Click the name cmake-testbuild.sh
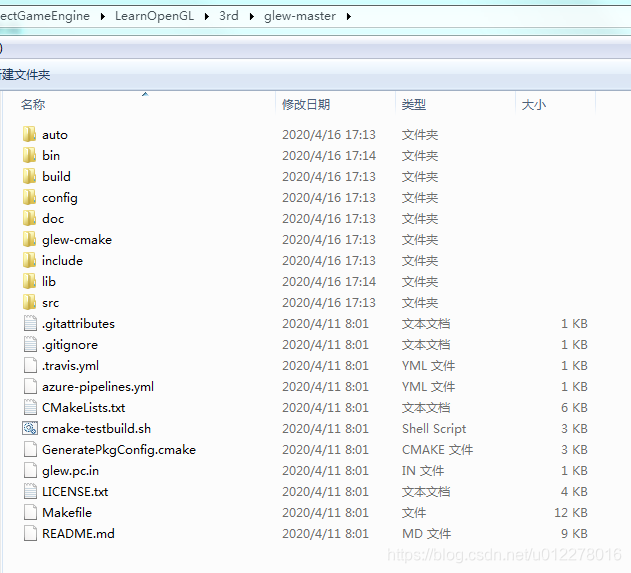This screenshot has height=573, width=631. [97, 429]
